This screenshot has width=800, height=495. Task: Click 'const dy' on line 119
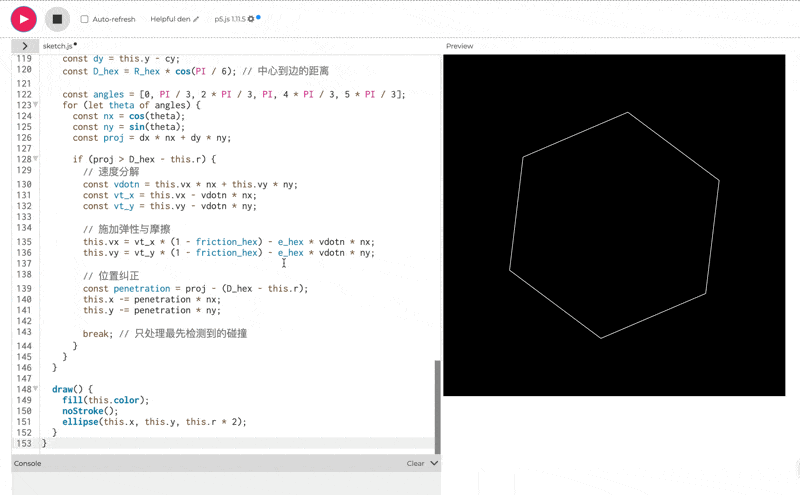pyautogui.click(x=83, y=59)
